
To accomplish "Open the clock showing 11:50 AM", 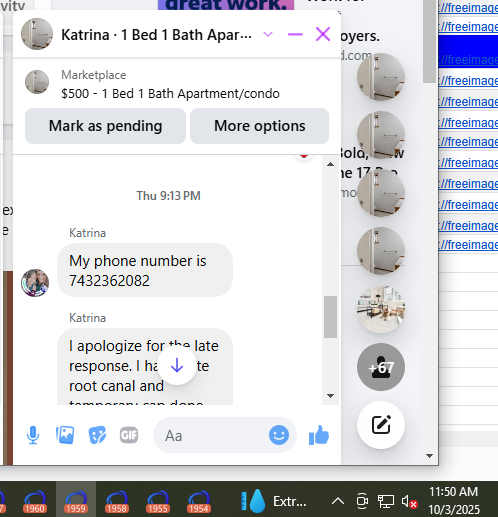I will point(454,500).
